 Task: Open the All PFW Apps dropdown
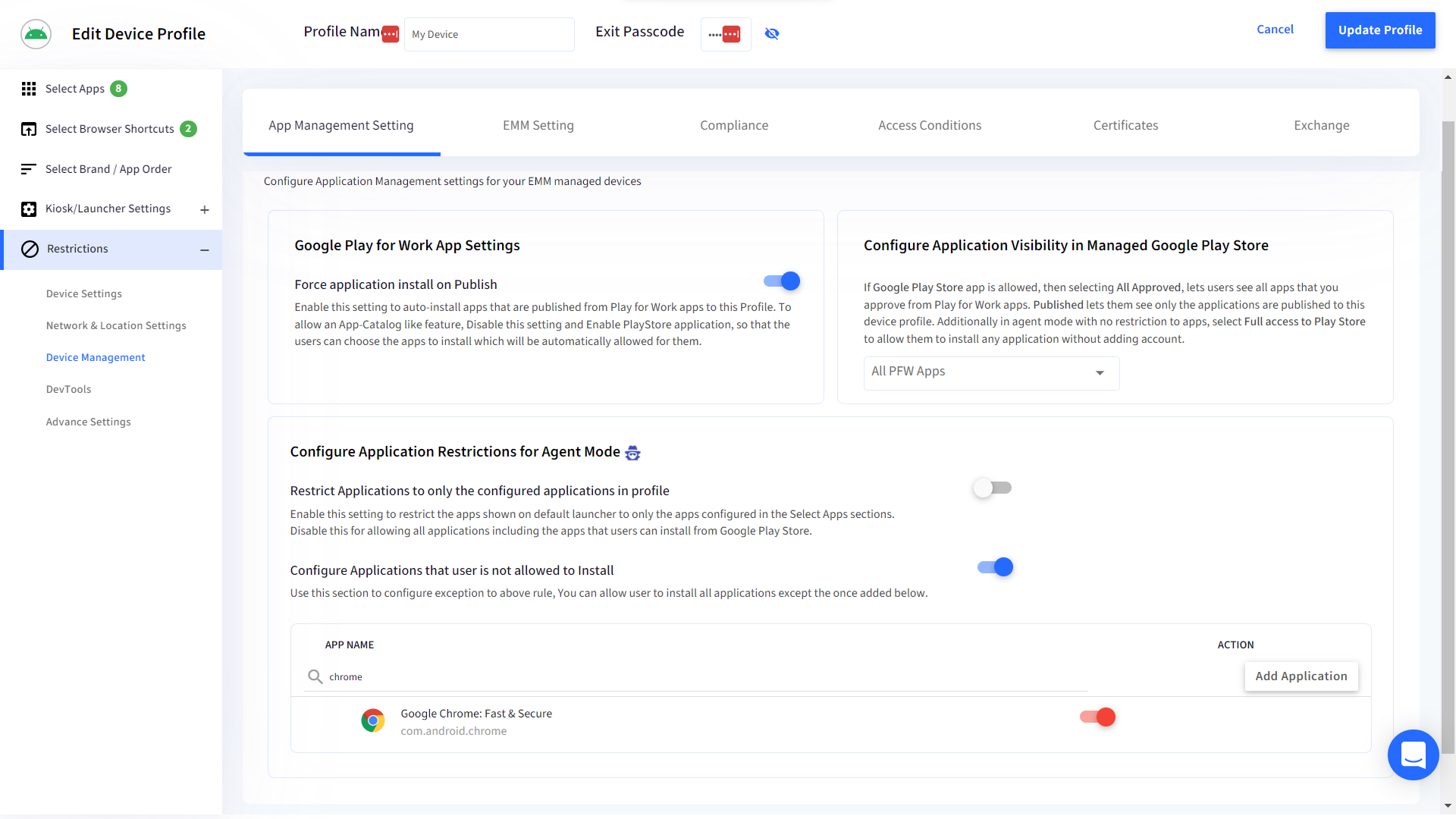(990, 372)
